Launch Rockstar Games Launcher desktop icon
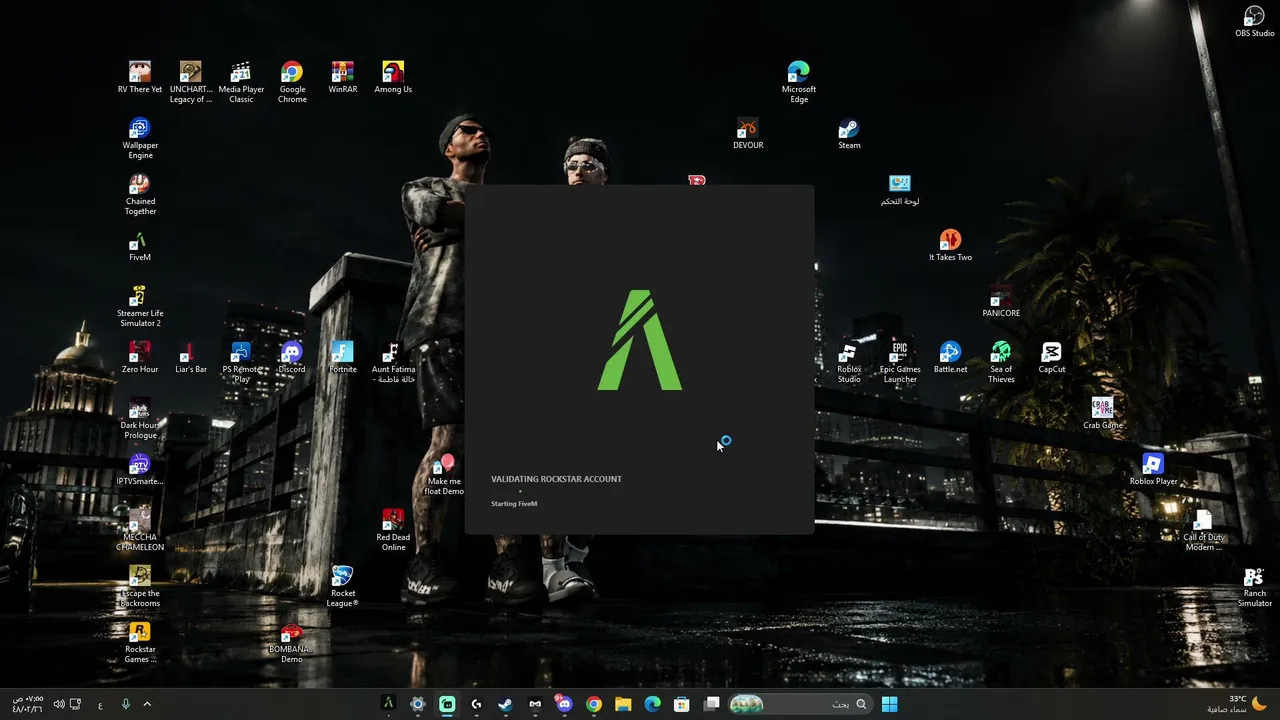 [140, 643]
